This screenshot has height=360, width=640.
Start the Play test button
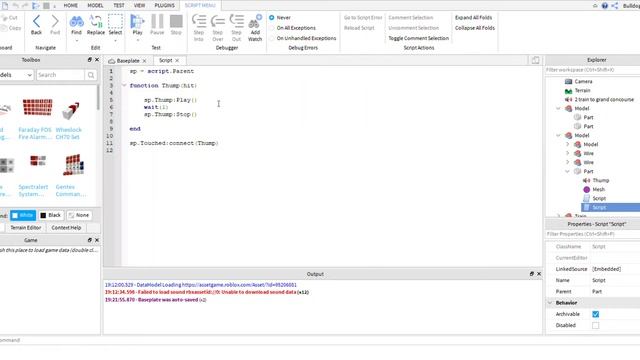pos(137,21)
